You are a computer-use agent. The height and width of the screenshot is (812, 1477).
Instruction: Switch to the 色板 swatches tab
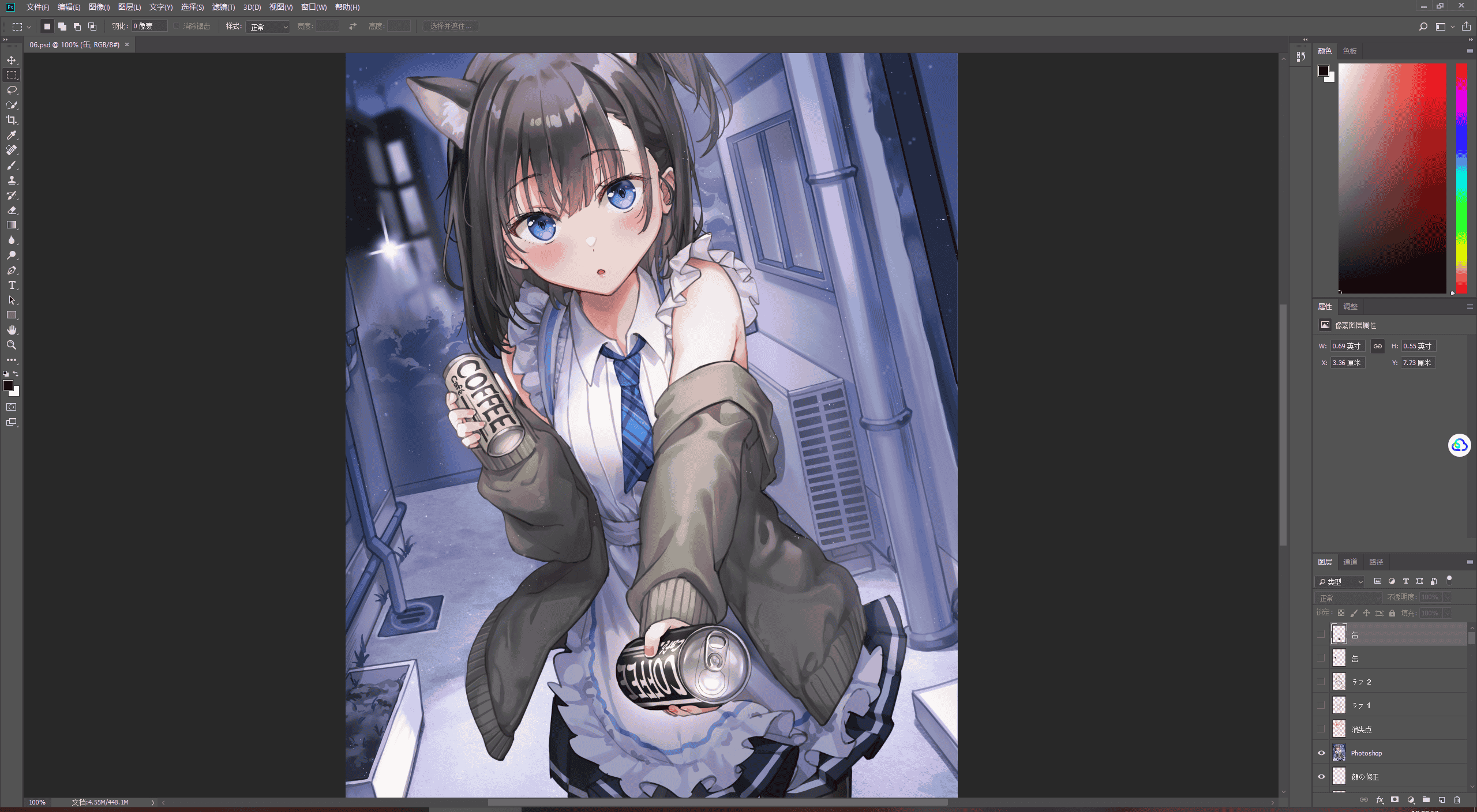click(x=1349, y=51)
